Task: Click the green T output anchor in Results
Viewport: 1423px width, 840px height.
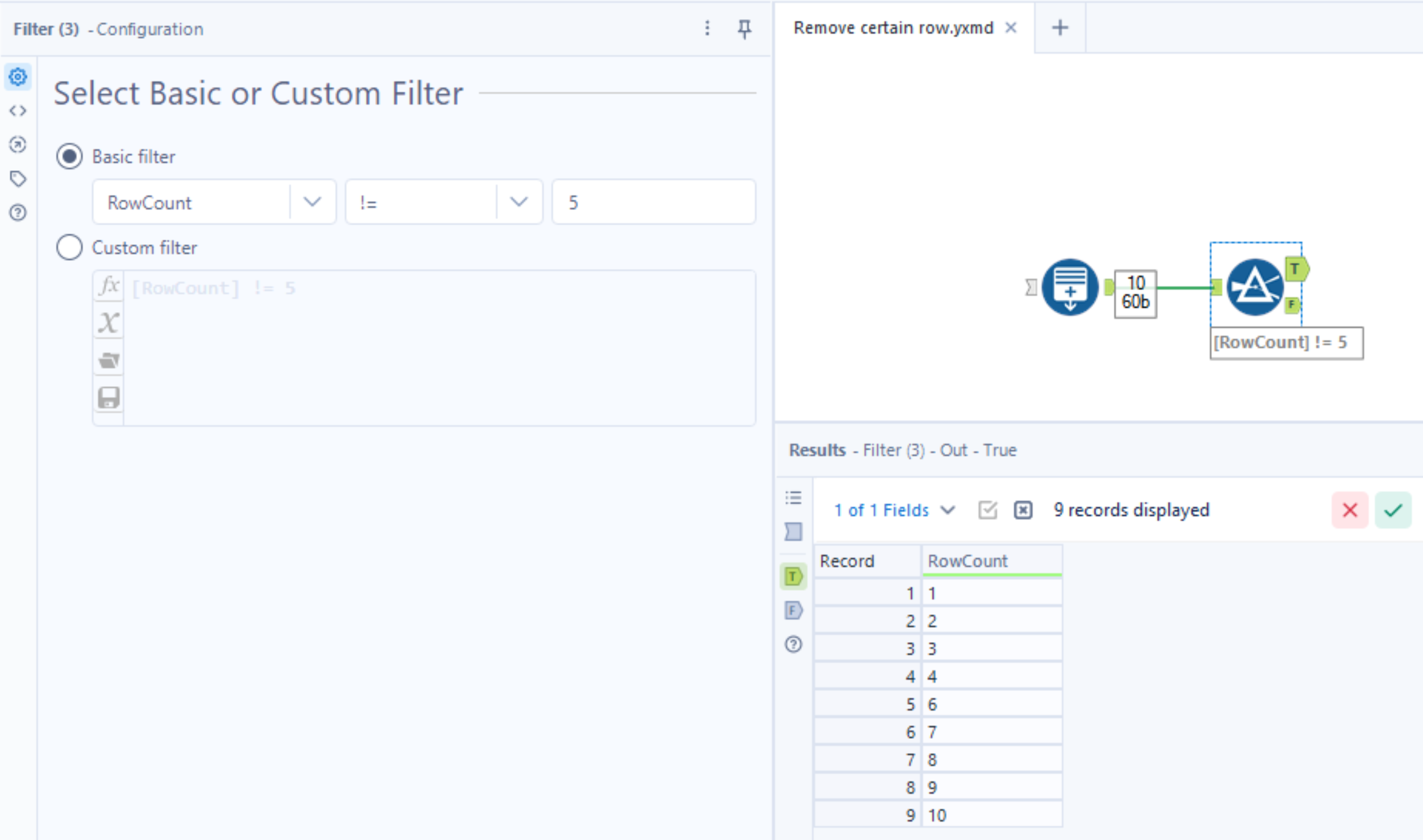Action: point(793,576)
